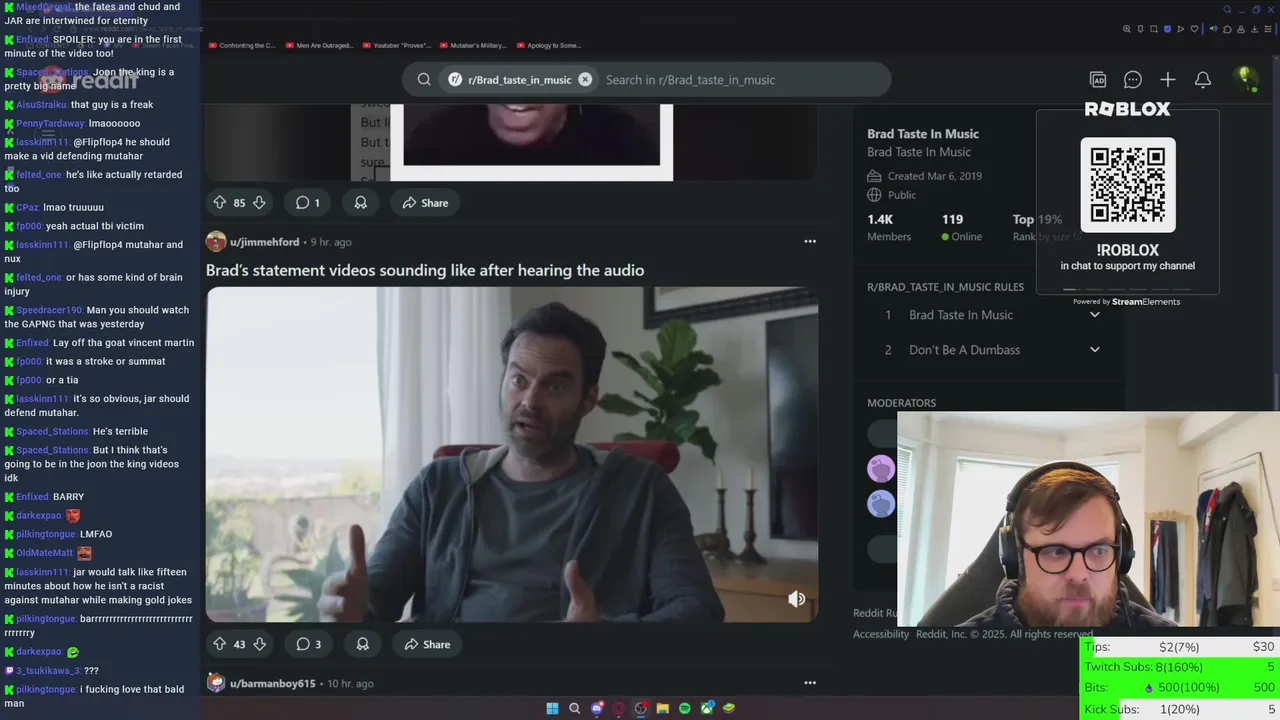Open the user avatar menu
Viewport: 1280px width, 720px height.
(x=1245, y=78)
